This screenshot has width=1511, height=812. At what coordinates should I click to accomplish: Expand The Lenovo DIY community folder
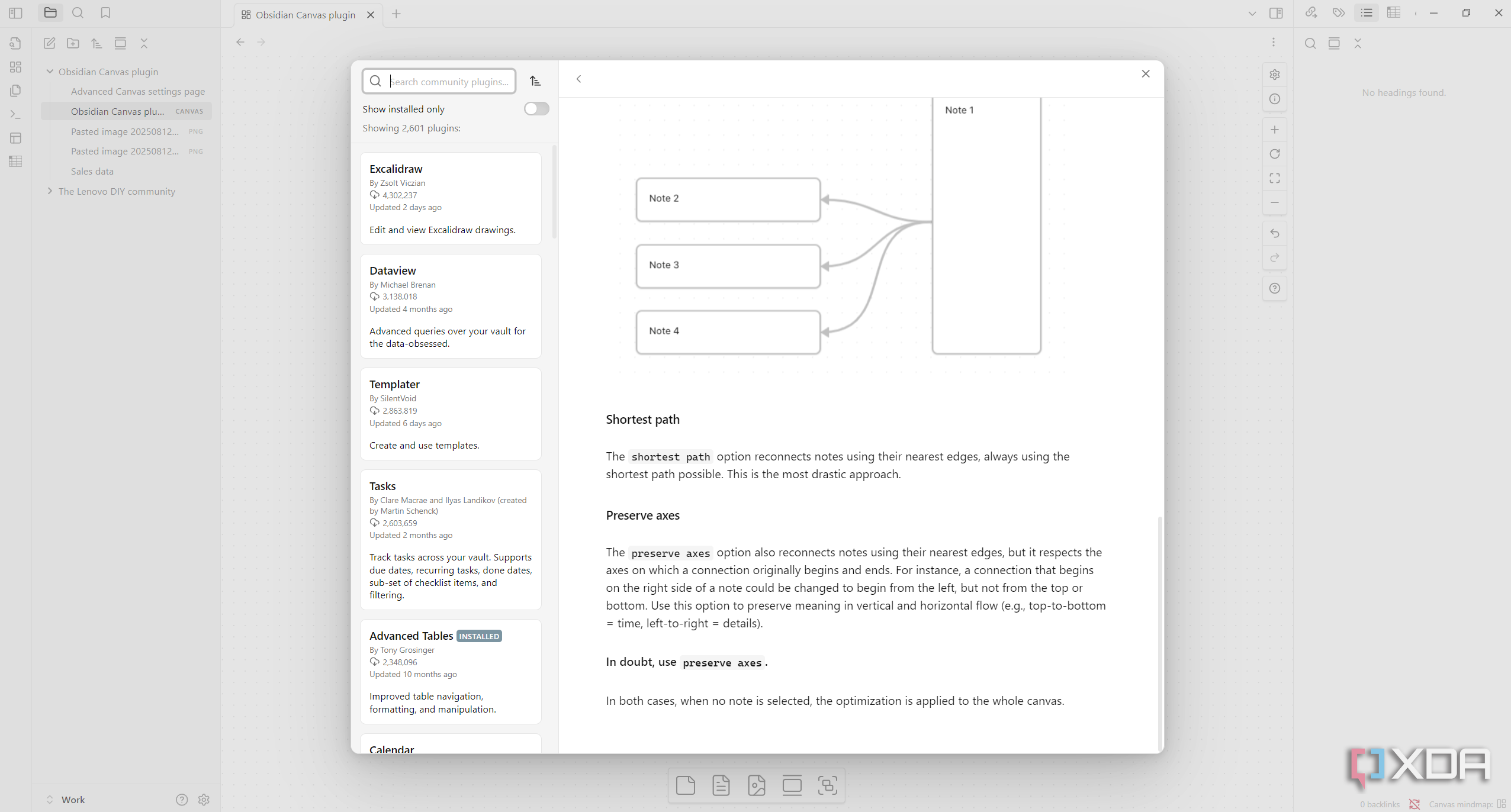click(50, 191)
